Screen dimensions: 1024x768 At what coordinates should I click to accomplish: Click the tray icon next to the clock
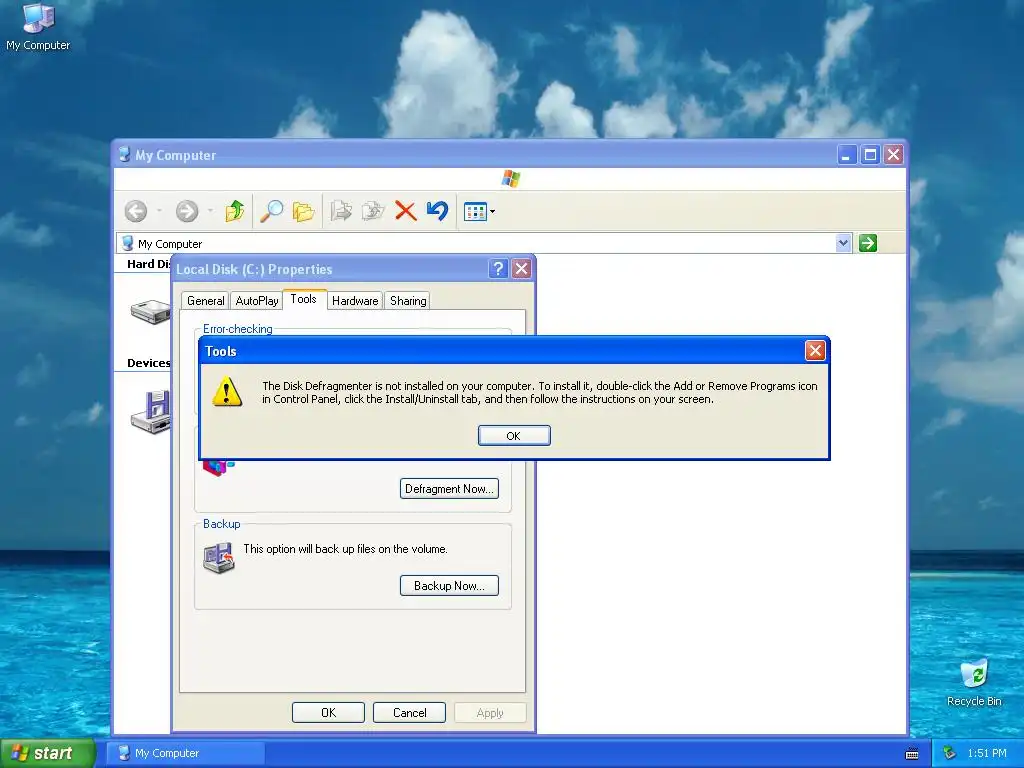click(950, 753)
